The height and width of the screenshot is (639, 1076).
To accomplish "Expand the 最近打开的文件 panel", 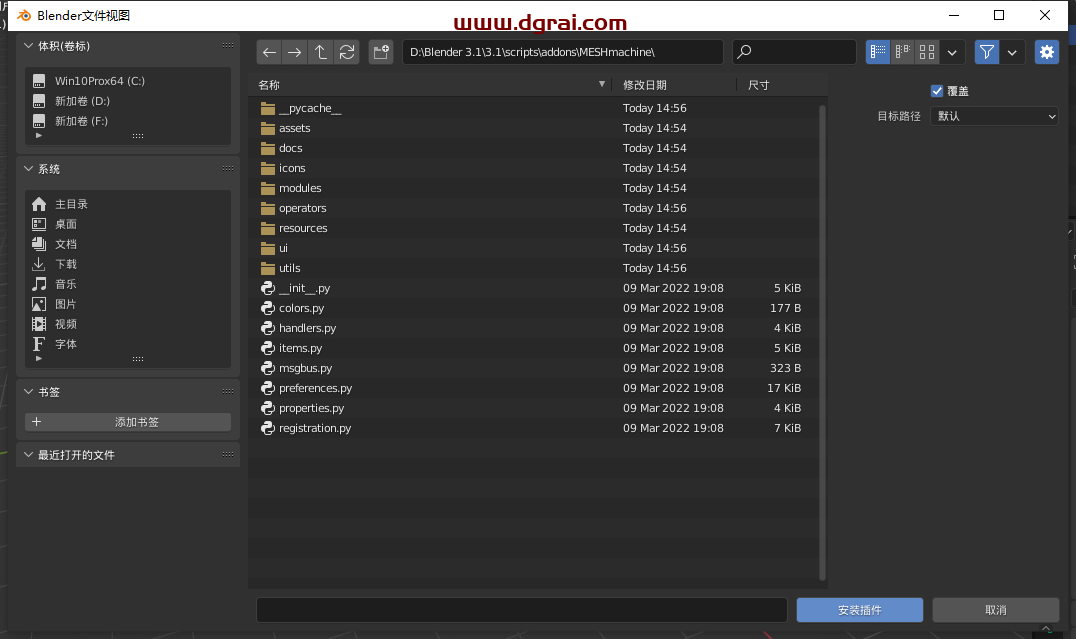I will [x=28, y=455].
